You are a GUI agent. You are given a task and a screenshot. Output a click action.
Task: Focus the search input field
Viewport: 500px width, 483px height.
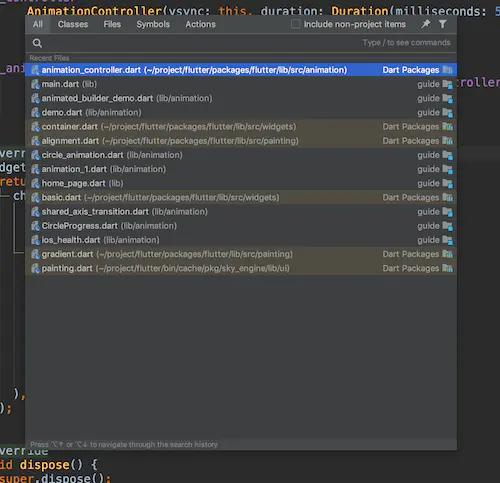pos(241,43)
